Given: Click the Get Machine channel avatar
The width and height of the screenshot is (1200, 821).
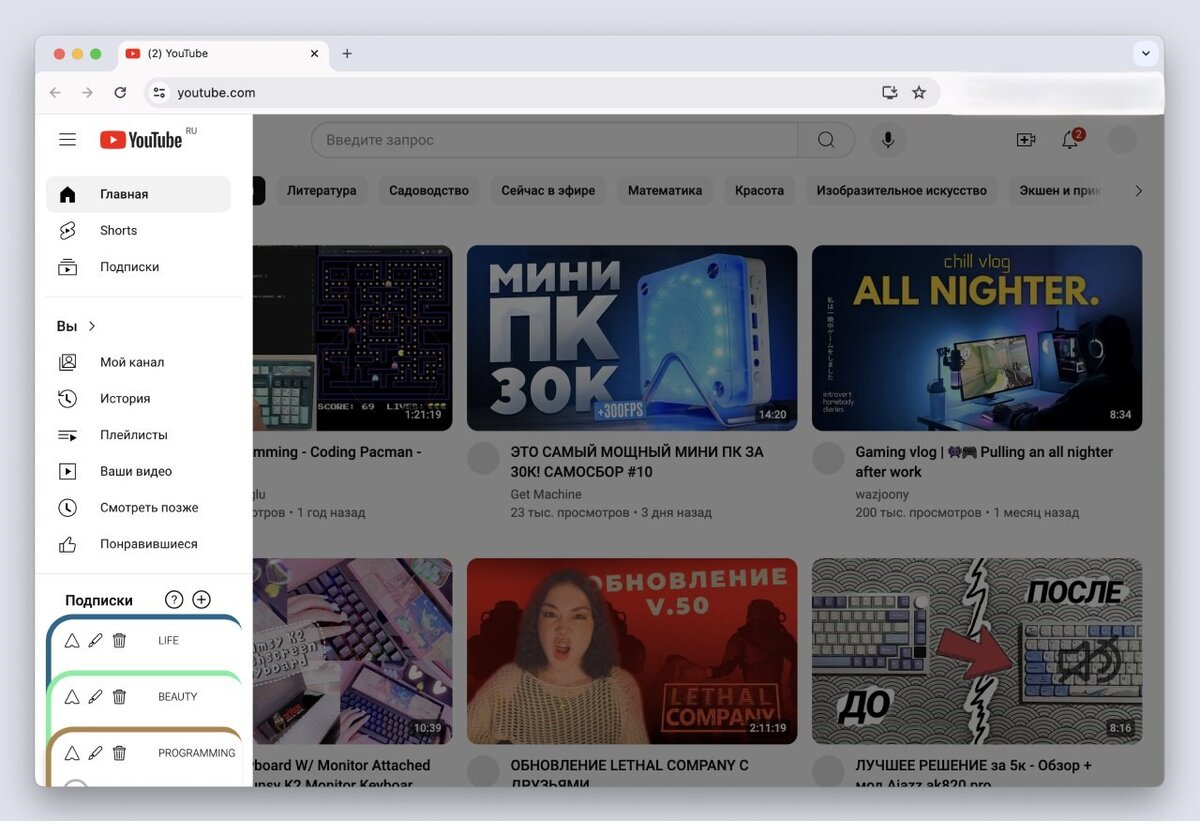Looking at the screenshot, I should 483,459.
